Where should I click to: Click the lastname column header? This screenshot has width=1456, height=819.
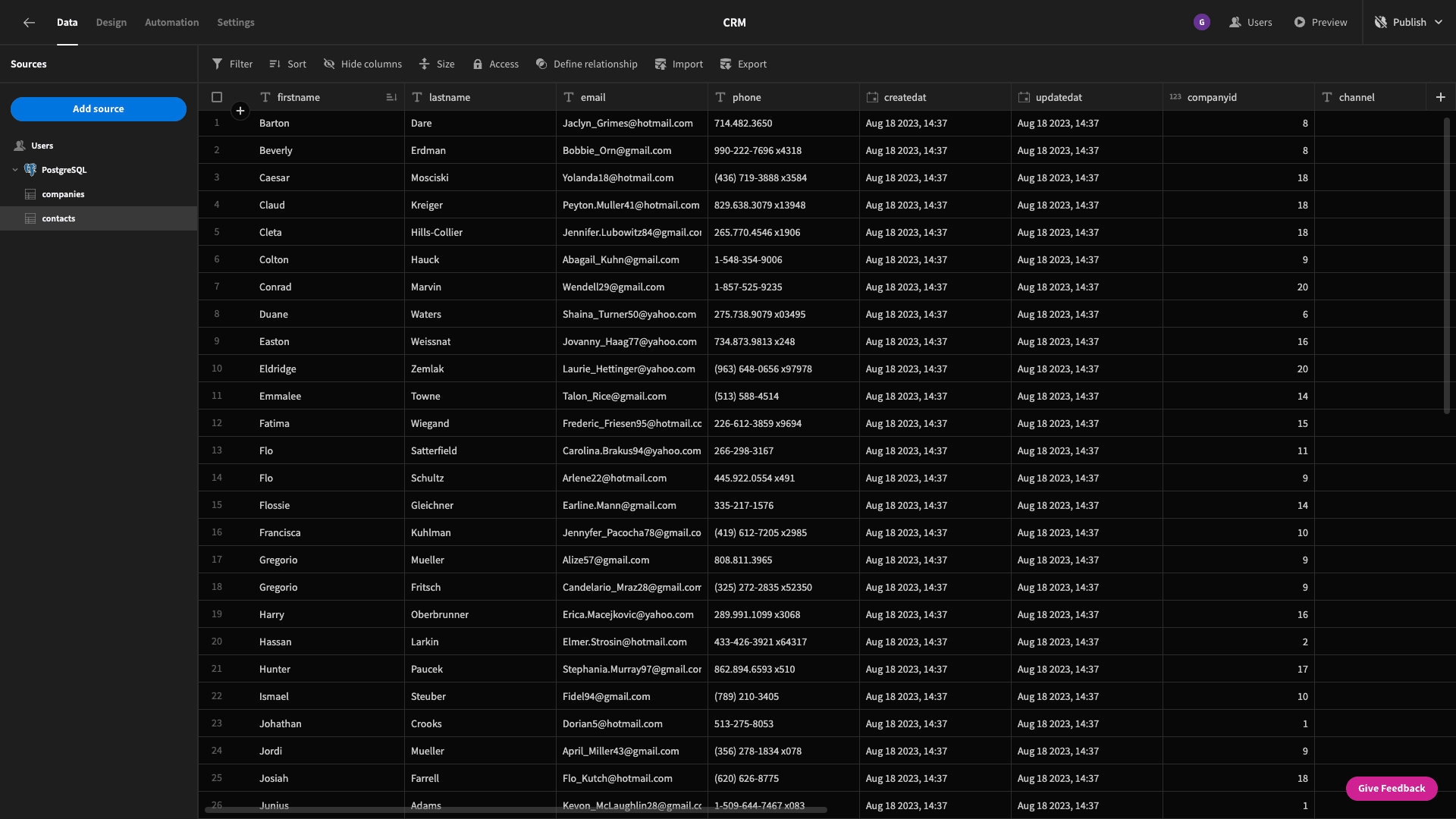(x=480, y=97)
